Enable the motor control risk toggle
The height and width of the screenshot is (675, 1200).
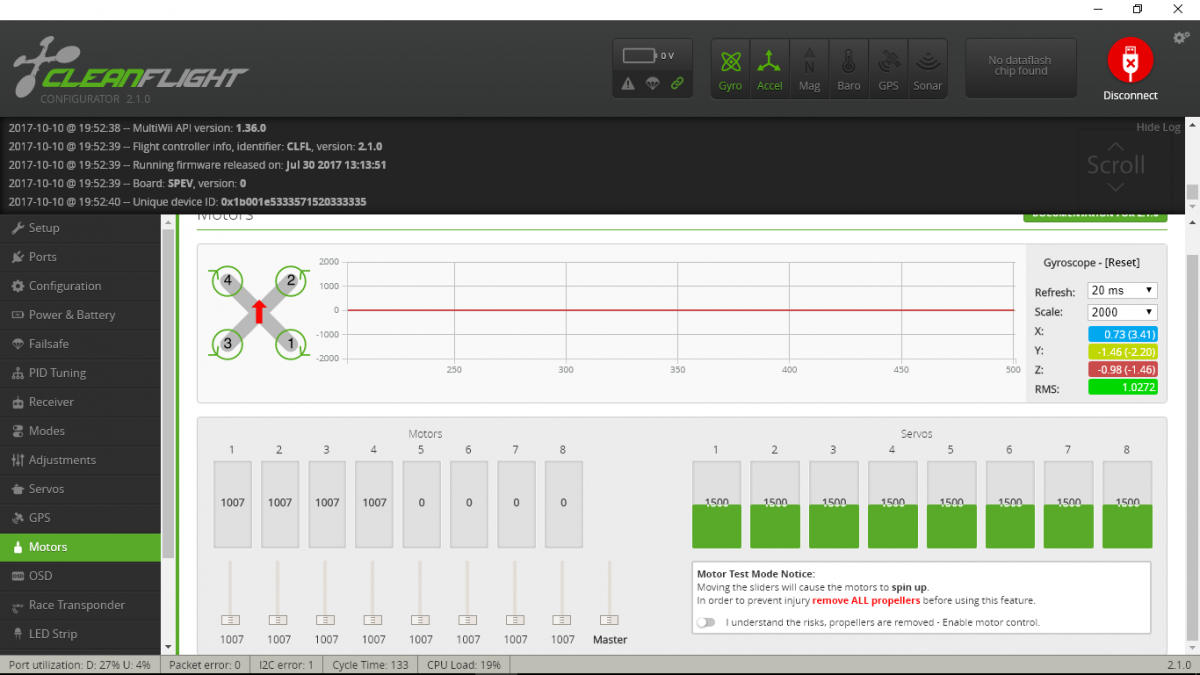tap(707, 622)
